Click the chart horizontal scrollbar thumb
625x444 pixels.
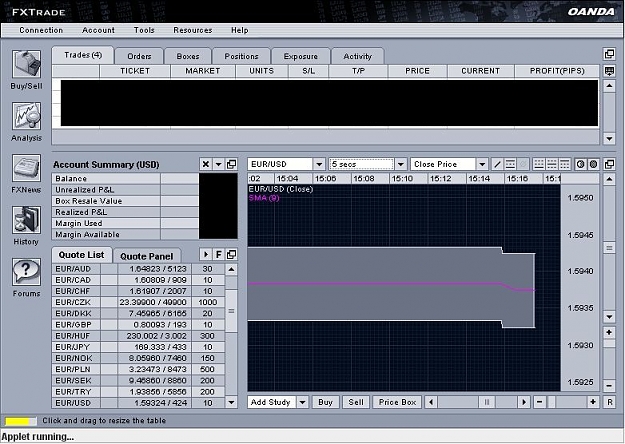click(x=486, y=402)
